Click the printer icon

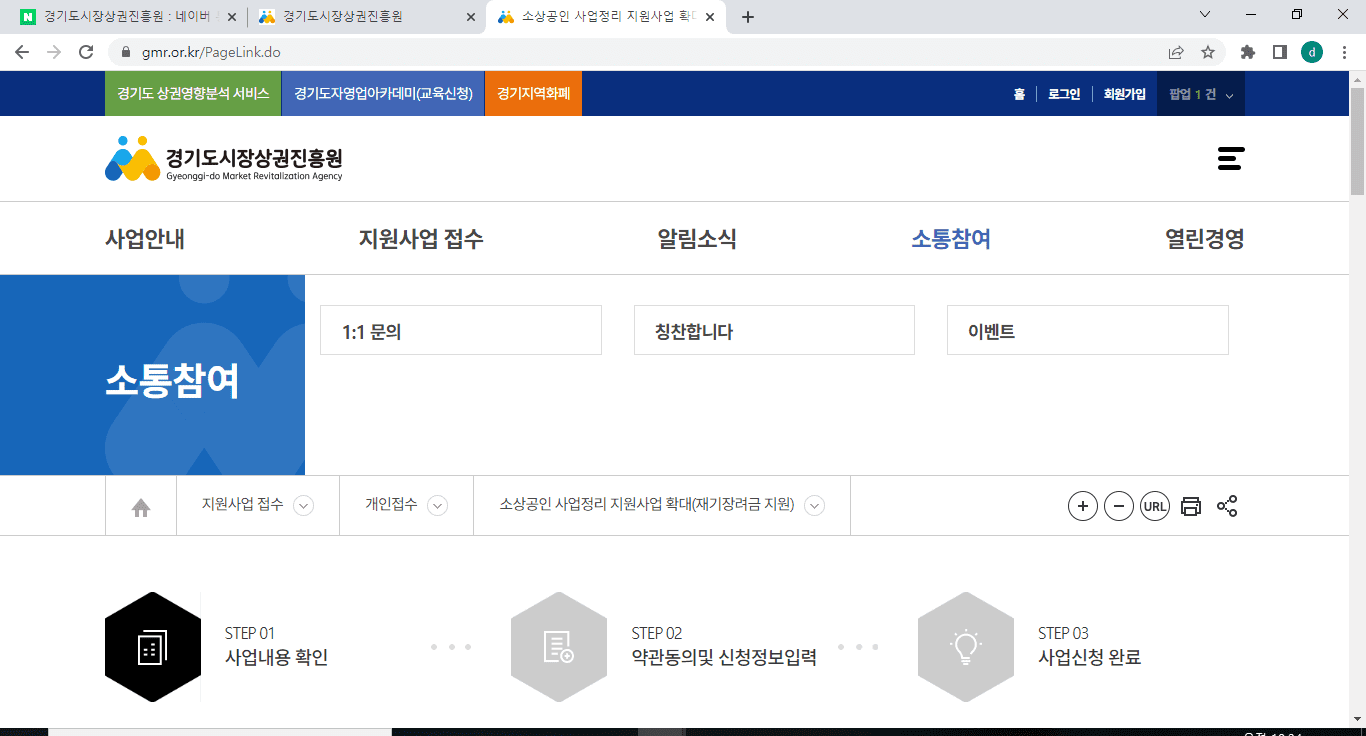[x=1191, y=506]
